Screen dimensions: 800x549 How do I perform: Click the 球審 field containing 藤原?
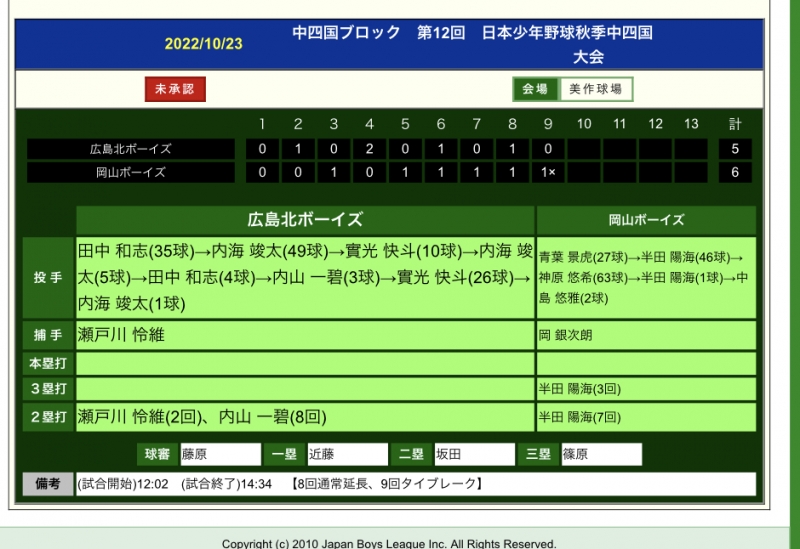pyautogui.click(x=220, y=454)
